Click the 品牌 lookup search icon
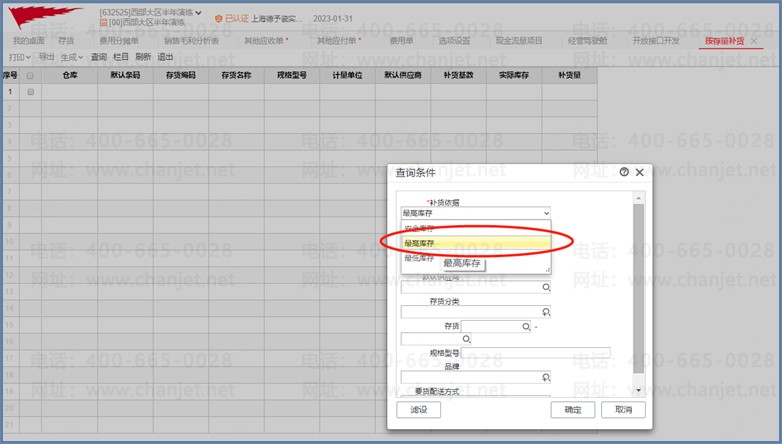The image size is (782, 444). [546, 377]
